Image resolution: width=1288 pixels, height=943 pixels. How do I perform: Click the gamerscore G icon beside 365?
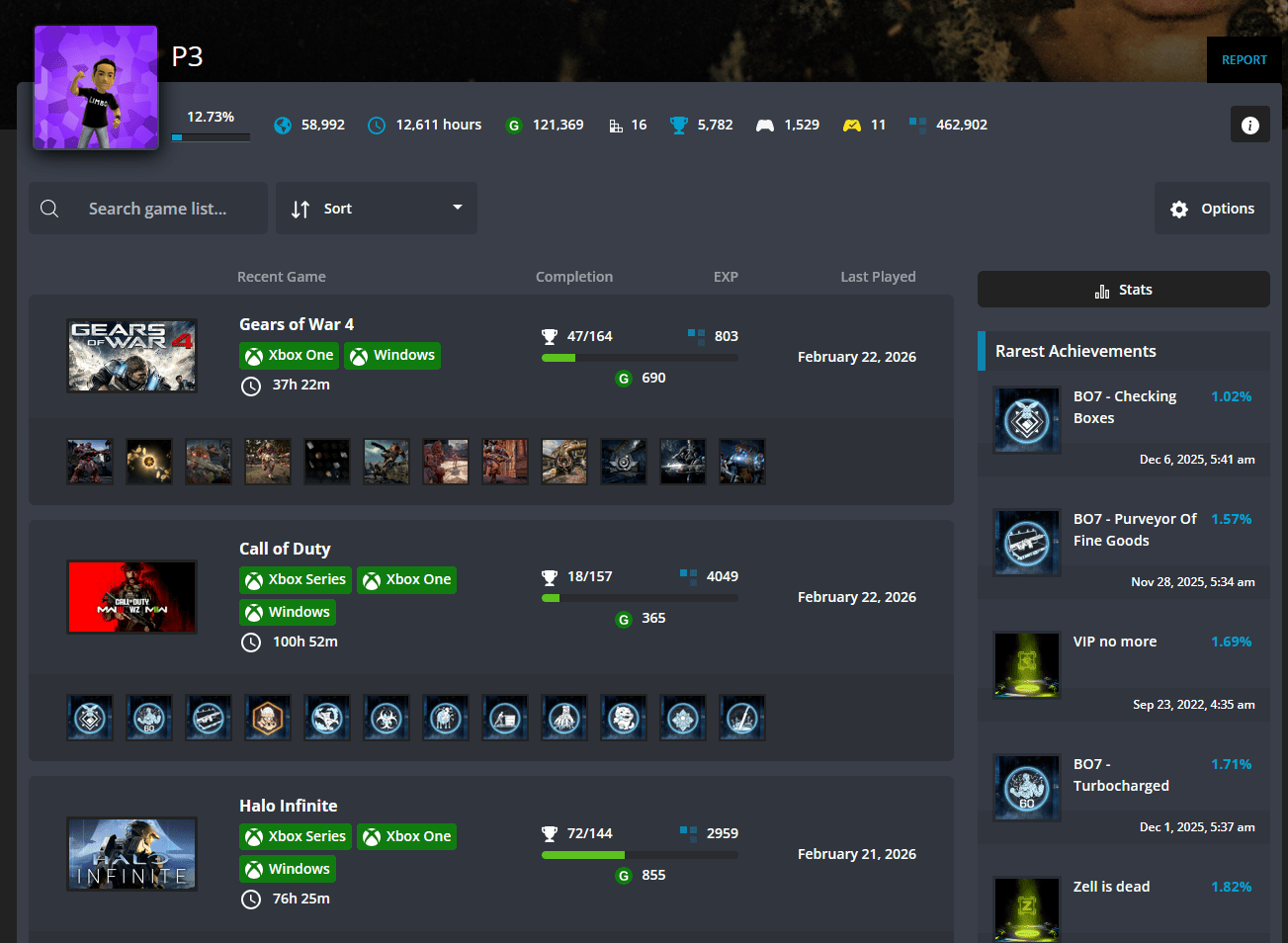point(624,619)
